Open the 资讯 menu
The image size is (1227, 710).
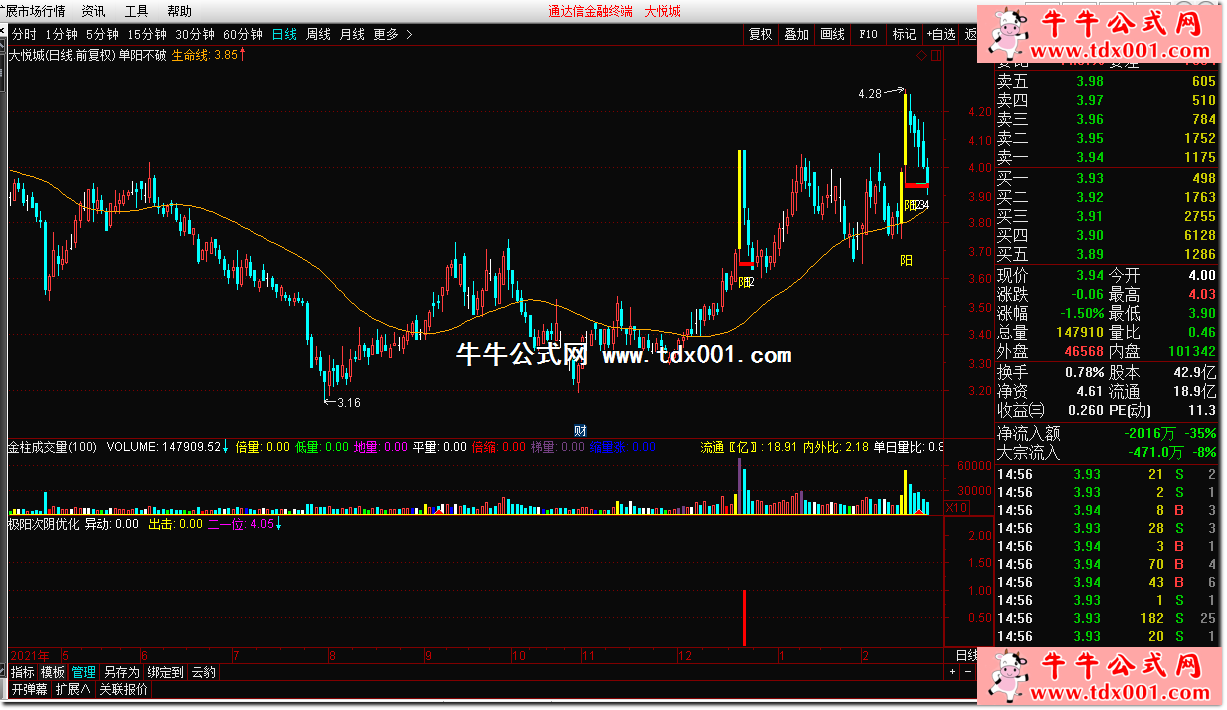[93, 11]
